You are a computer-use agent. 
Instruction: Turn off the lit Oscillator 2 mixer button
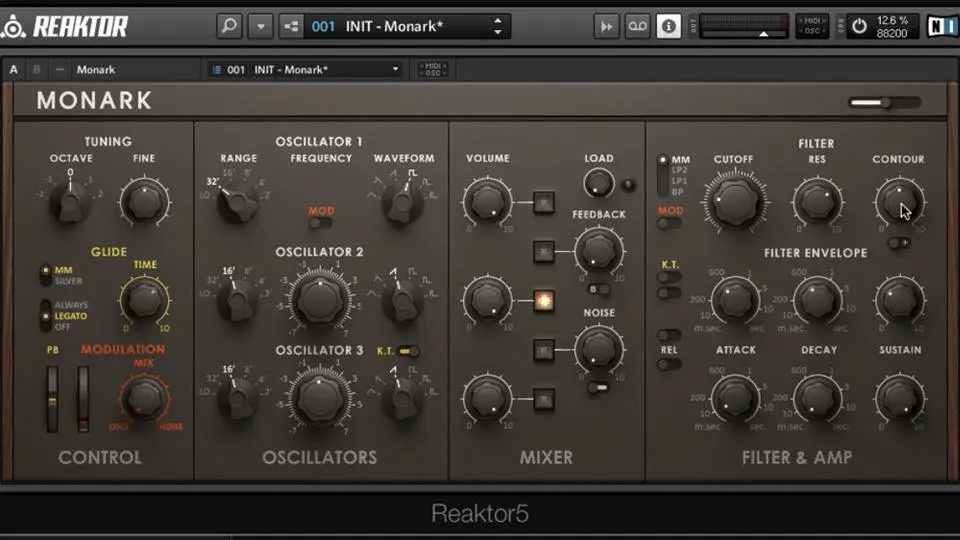[x=544, y=301]
